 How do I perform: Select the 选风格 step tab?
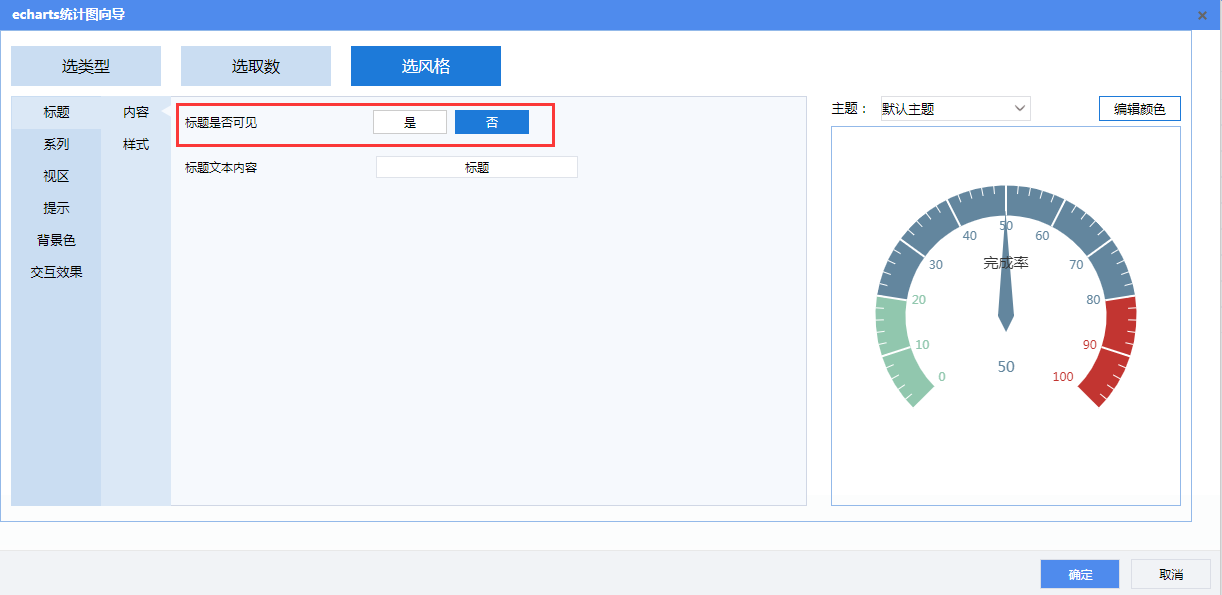click(x=426, y=66)
